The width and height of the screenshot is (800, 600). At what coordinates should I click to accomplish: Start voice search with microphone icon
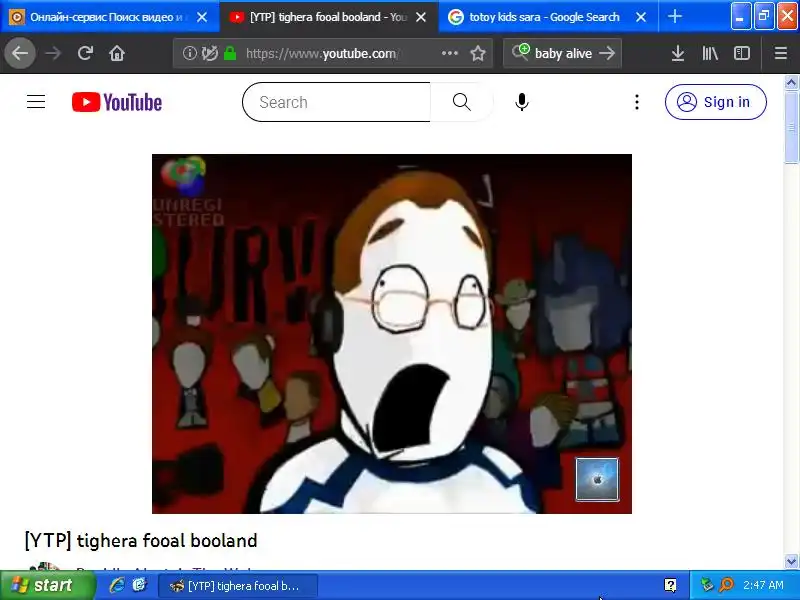tap(521, 102)
